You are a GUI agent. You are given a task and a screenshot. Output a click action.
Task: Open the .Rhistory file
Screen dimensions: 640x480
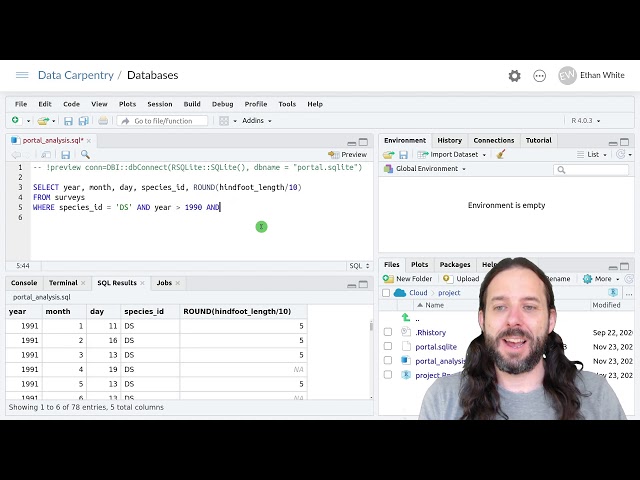tap(431, 333)
